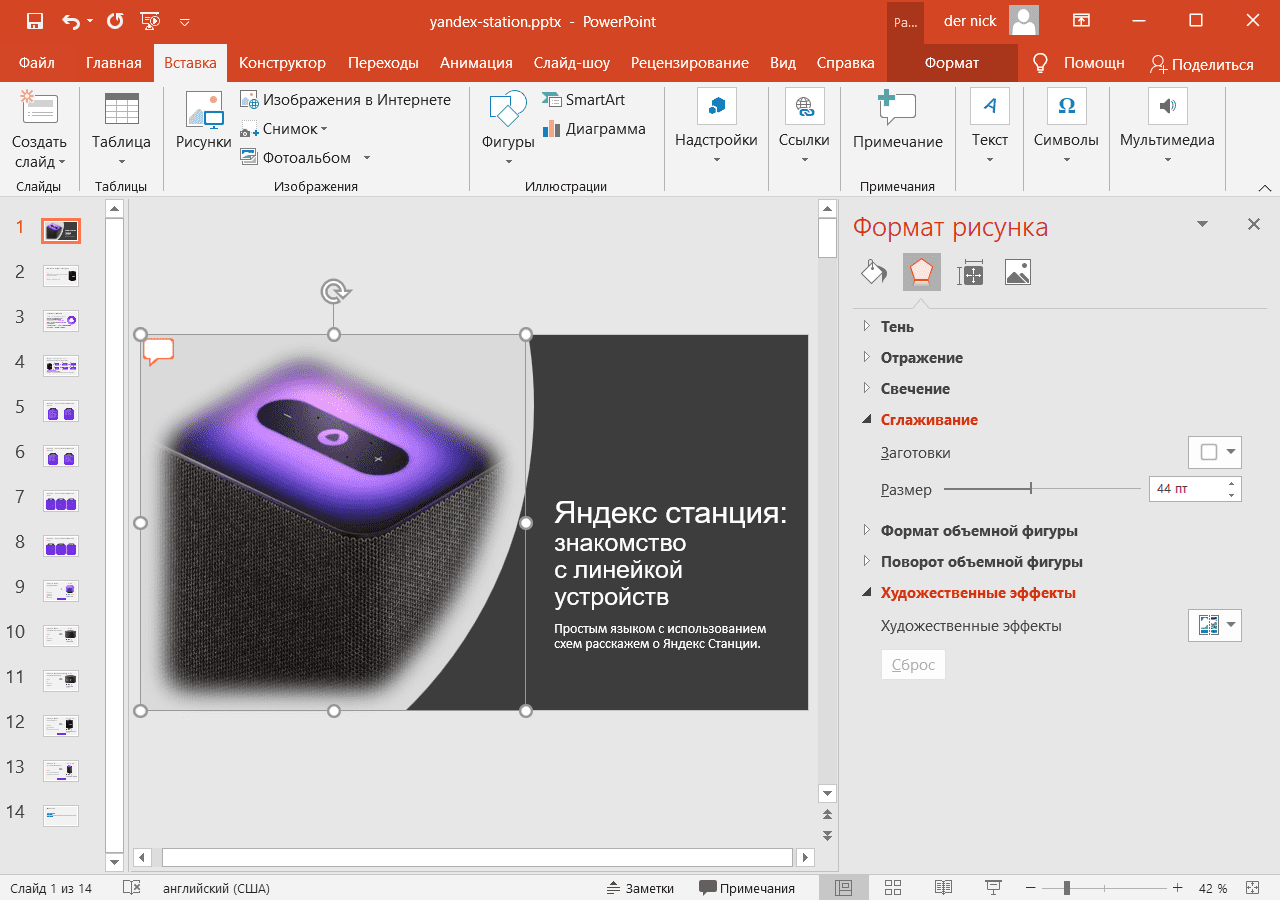1280x900 pixels.
Task: Open the Shapes gallery
Action: tap(508, 129)
